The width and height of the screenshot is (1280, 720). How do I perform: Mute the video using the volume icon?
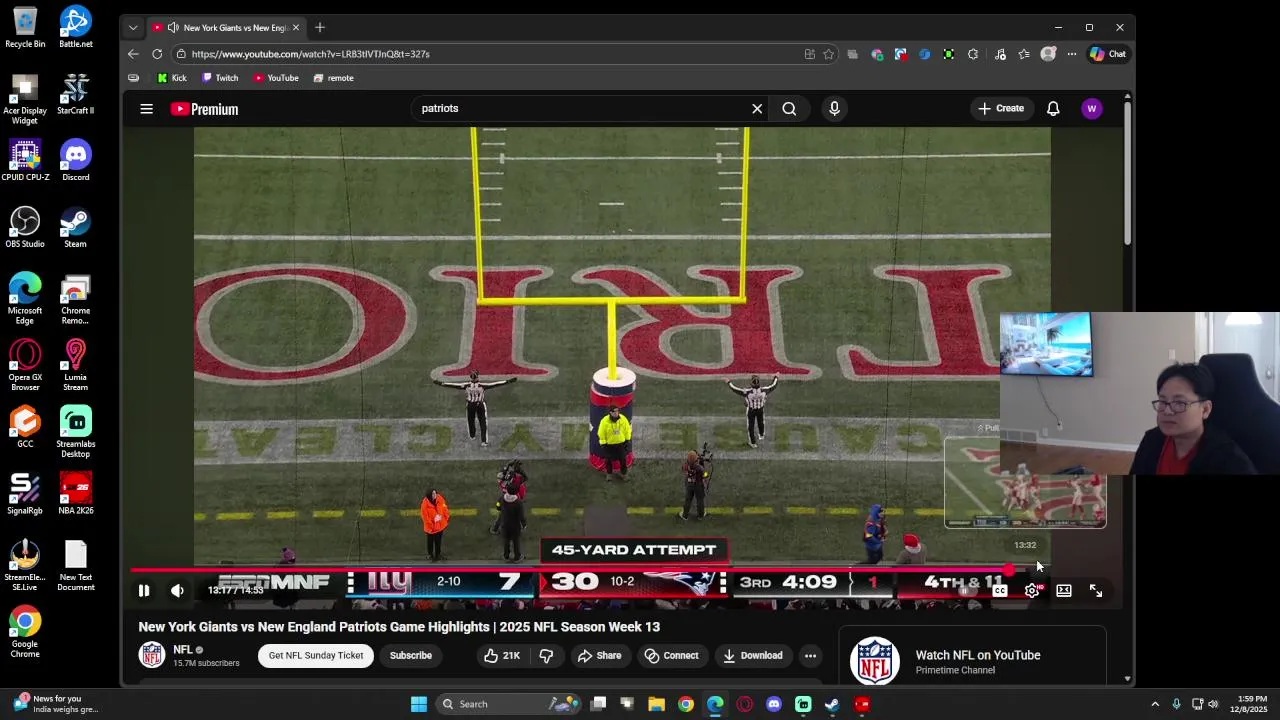(x=177, y=591)
